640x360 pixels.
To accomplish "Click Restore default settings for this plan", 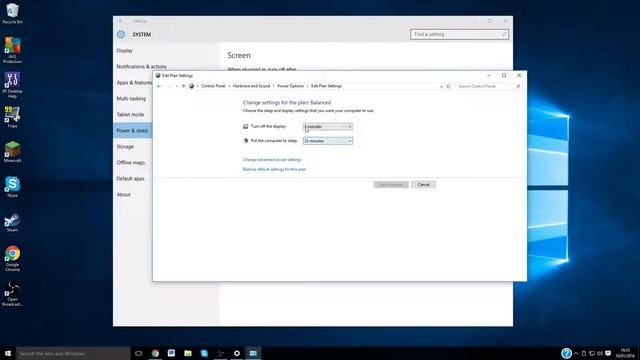I will (x=274, y=169).
